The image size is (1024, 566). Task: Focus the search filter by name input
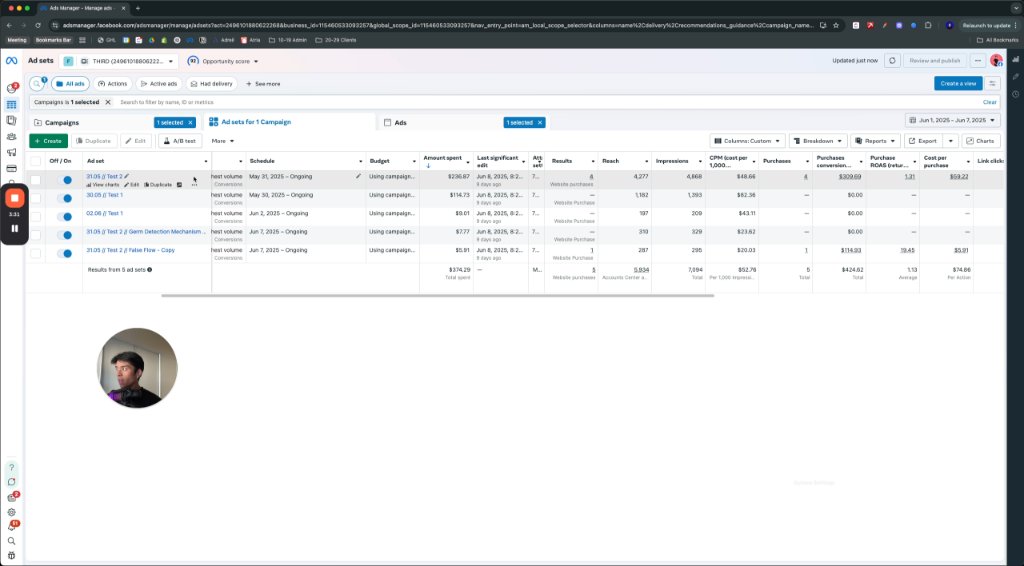(x=549, y=102)
